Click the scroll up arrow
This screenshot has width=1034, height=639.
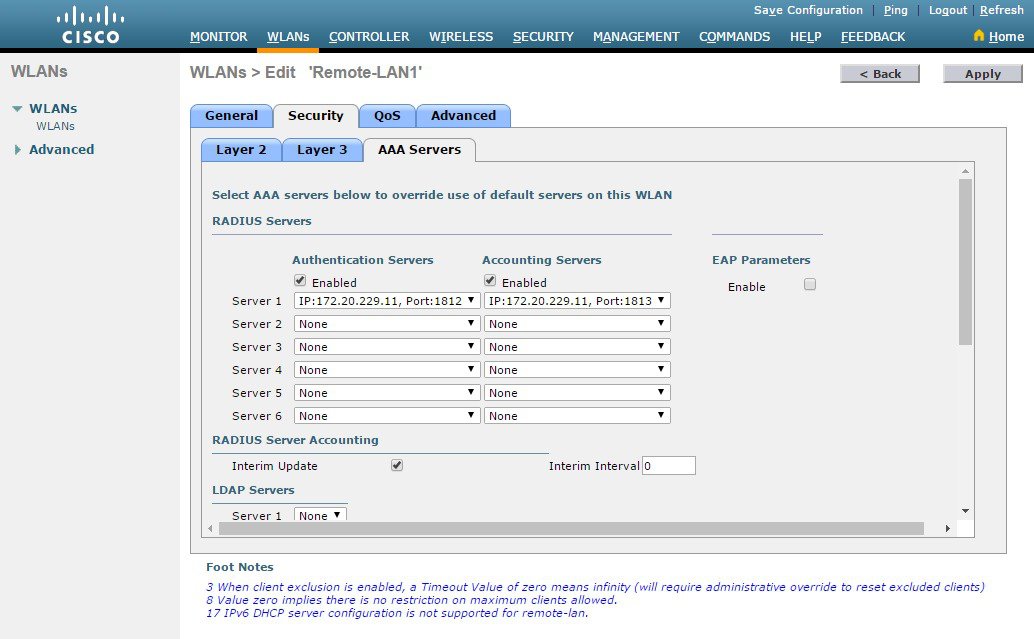(x=965, y=171)
